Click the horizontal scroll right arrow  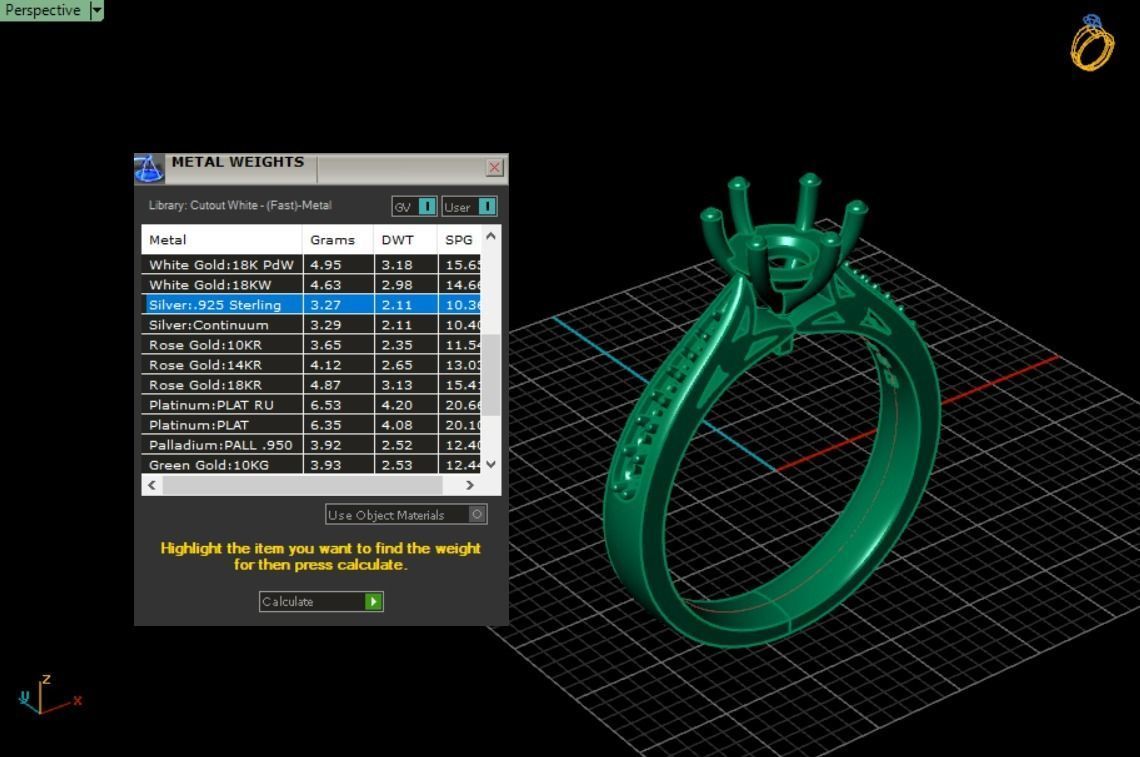pos(470,485)
